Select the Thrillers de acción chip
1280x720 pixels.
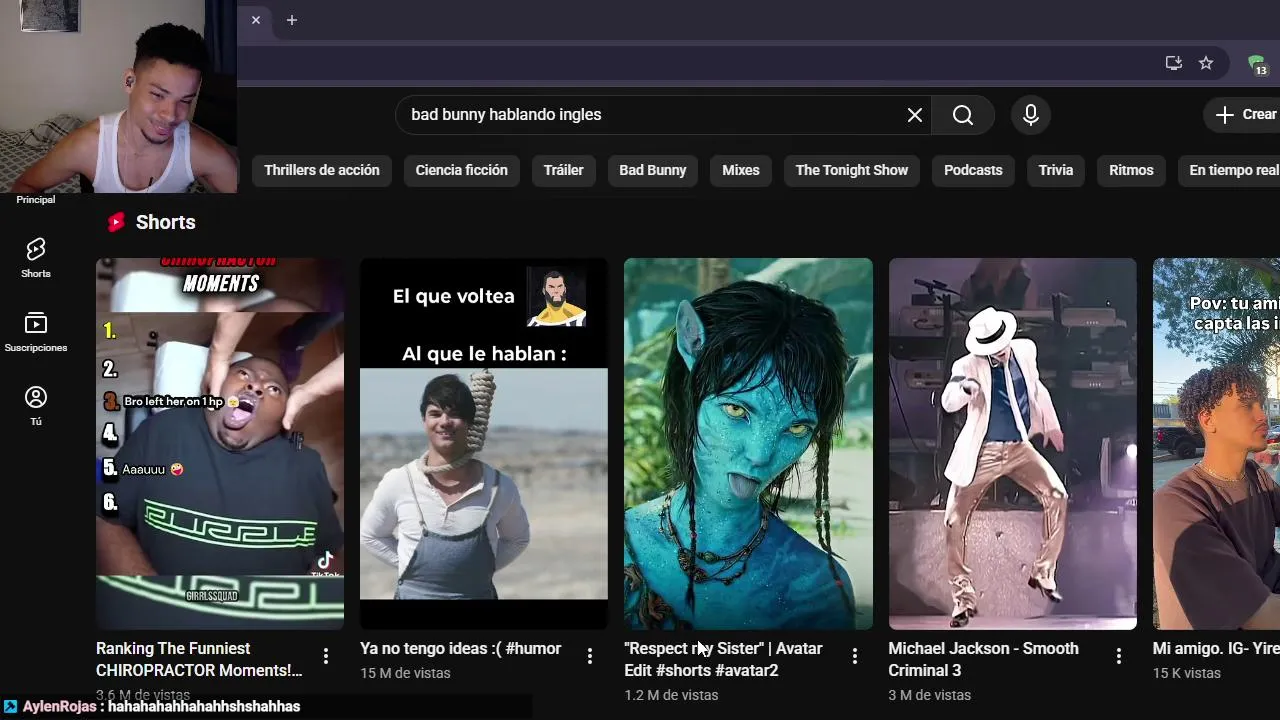pyautogui.click(x=322, y=170)
